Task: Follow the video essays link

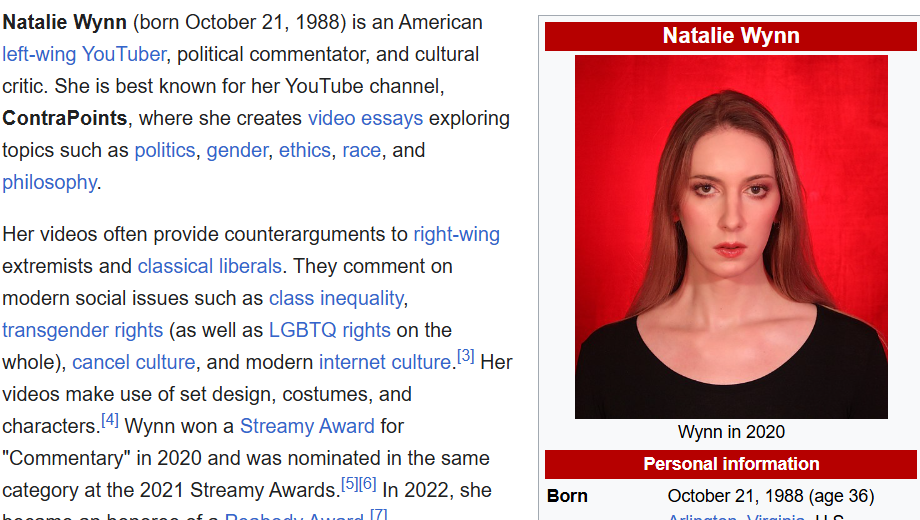Action: (366, 119)
